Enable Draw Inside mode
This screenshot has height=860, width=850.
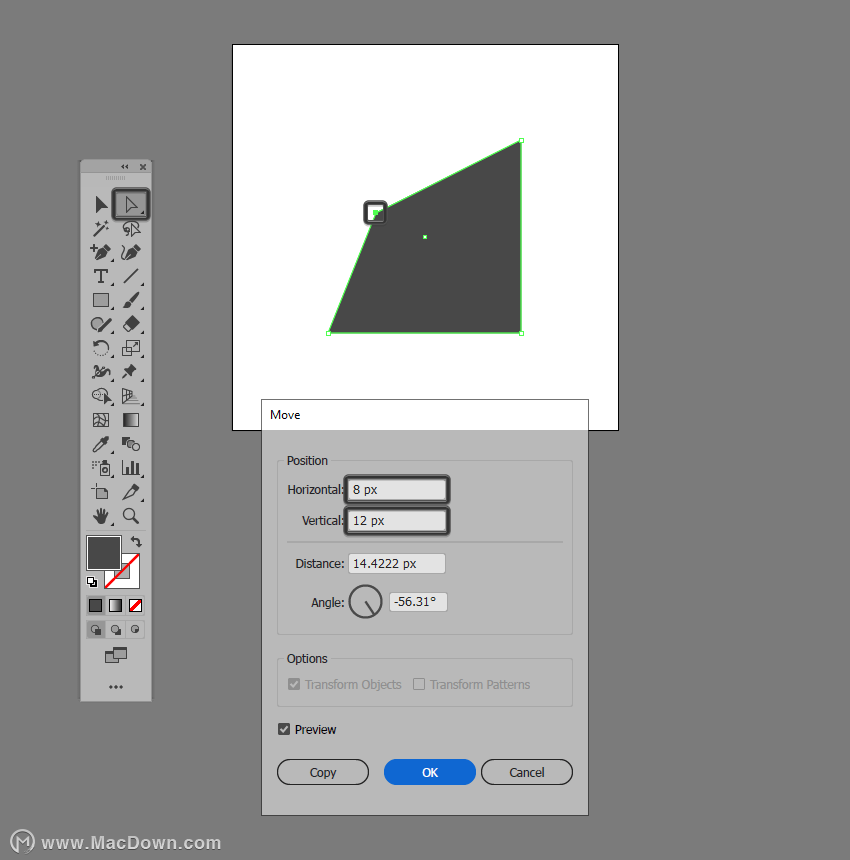135,629
